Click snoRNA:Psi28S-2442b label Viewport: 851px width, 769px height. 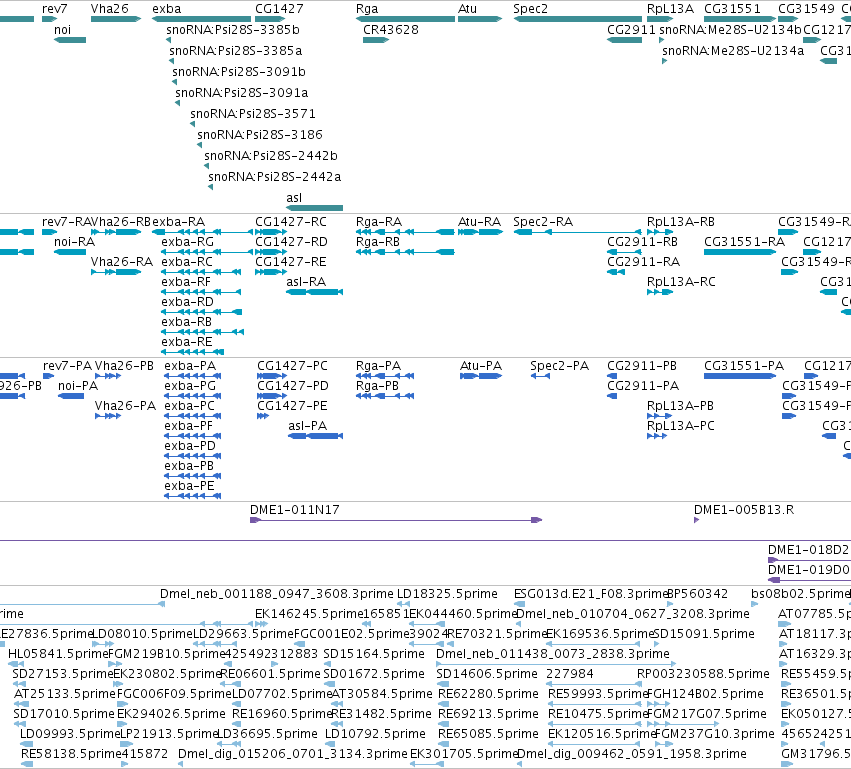tap(271, 156)
